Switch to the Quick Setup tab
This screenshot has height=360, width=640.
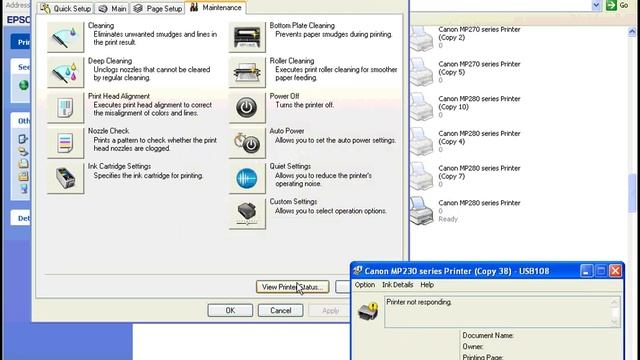pyautogui.click(x=66, y=9)
